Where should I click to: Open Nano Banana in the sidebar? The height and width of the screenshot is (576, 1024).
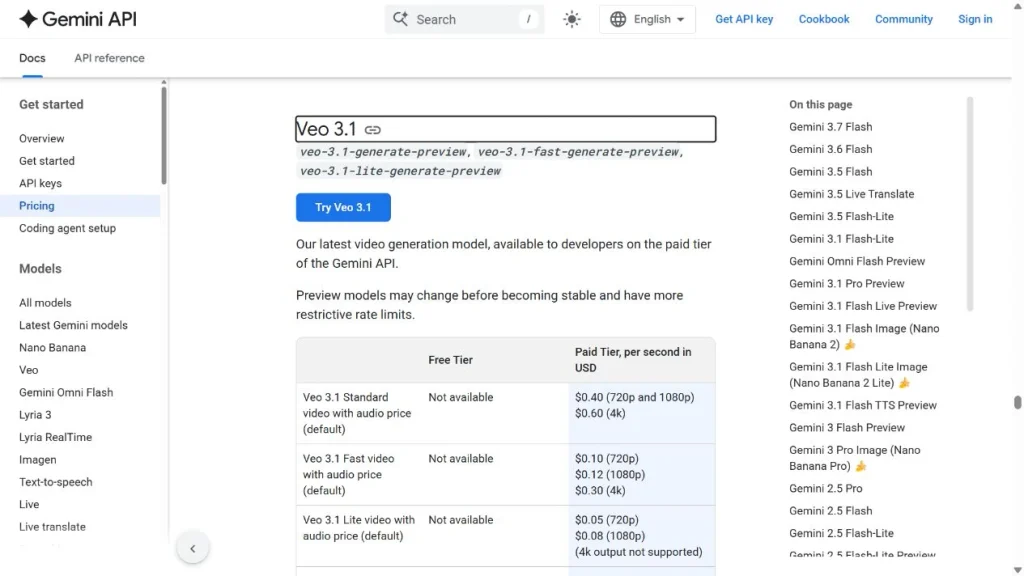(x=52, y=347)
